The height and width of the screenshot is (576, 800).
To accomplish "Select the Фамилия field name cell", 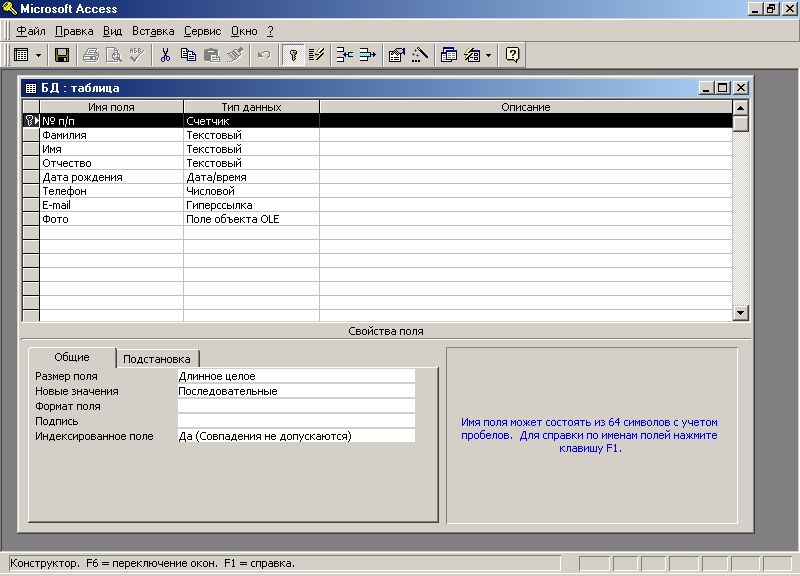I will [111, 135].
